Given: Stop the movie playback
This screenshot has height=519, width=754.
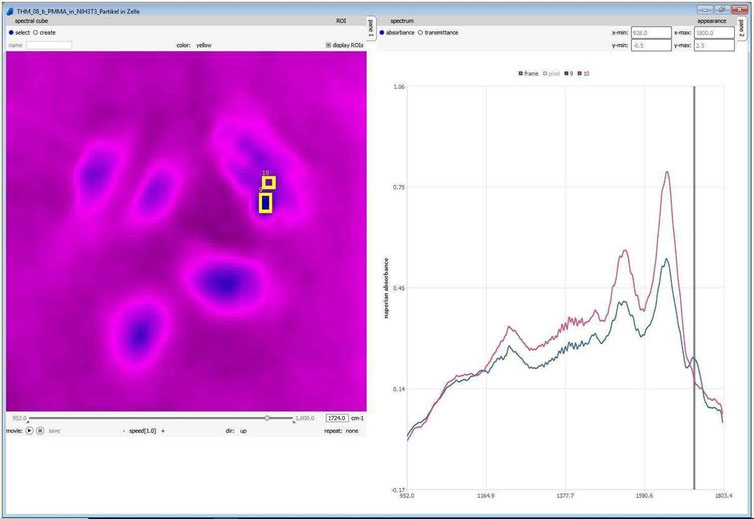Looking at the screenshot, I should click(x=40, y=430).
